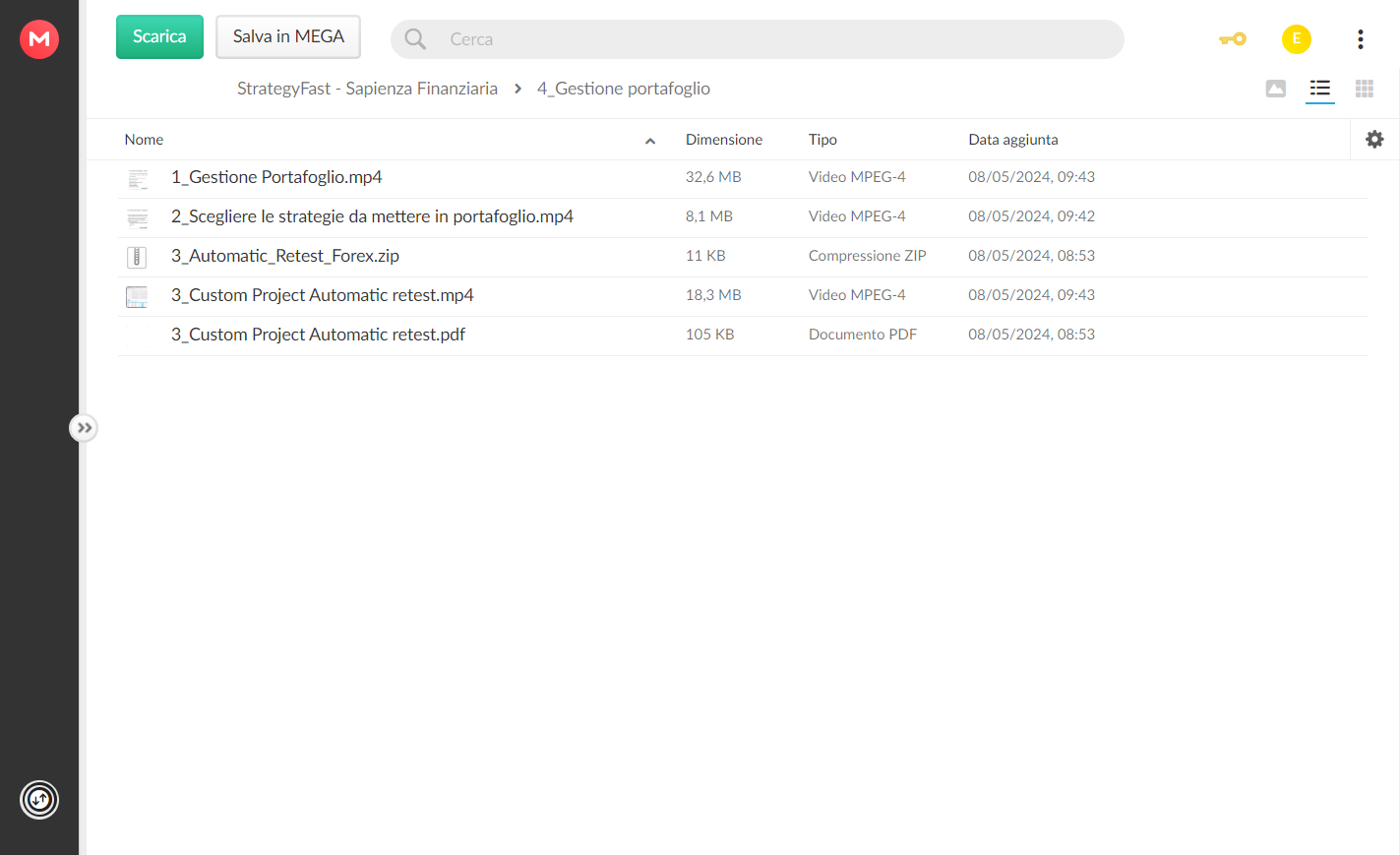Sort files by Data aggiunta column
The width and height of the screenshot is (1400, 855).
coord(1013,140)
